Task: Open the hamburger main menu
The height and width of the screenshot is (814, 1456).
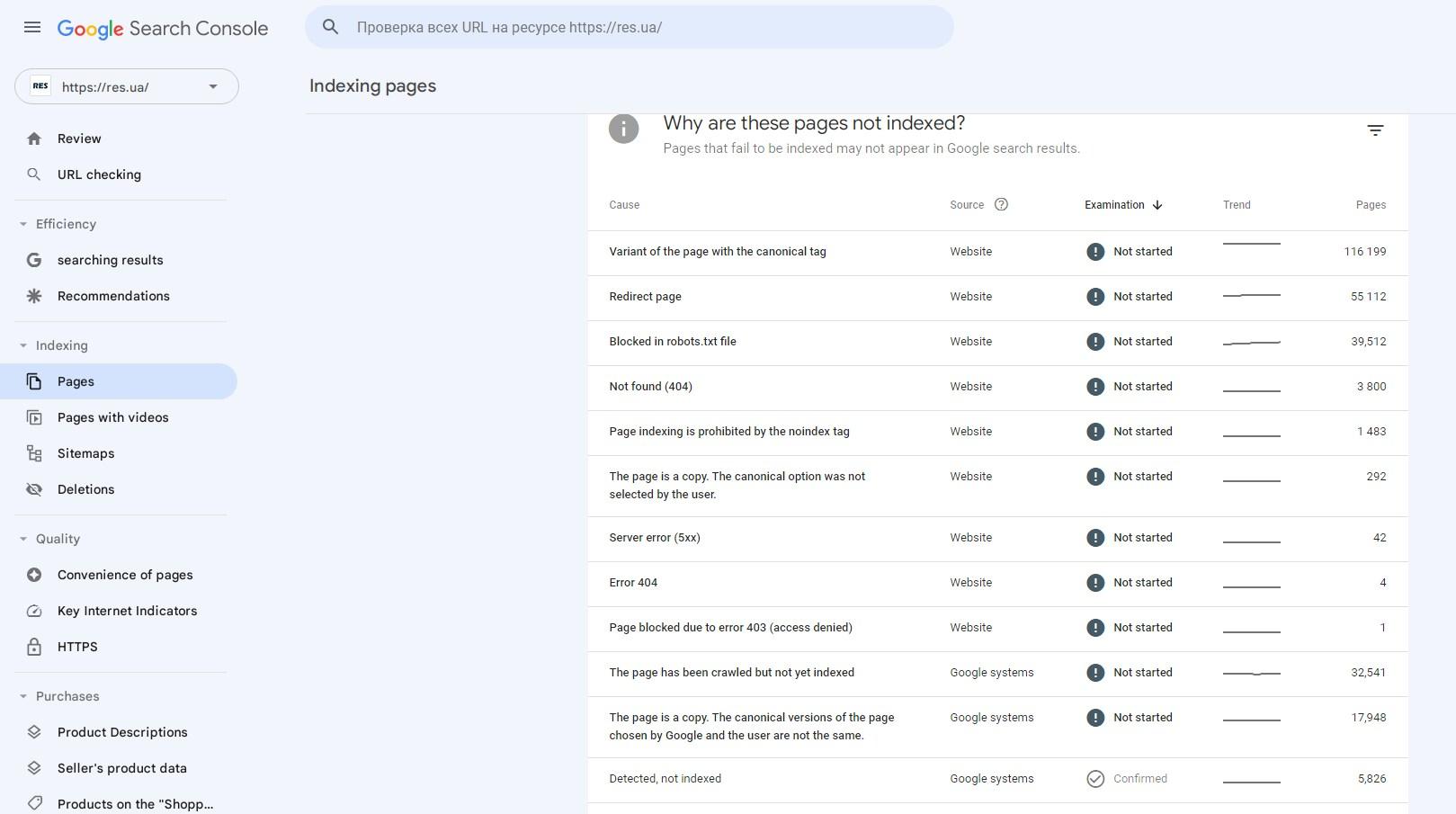Action: click(x=32, y=27)
